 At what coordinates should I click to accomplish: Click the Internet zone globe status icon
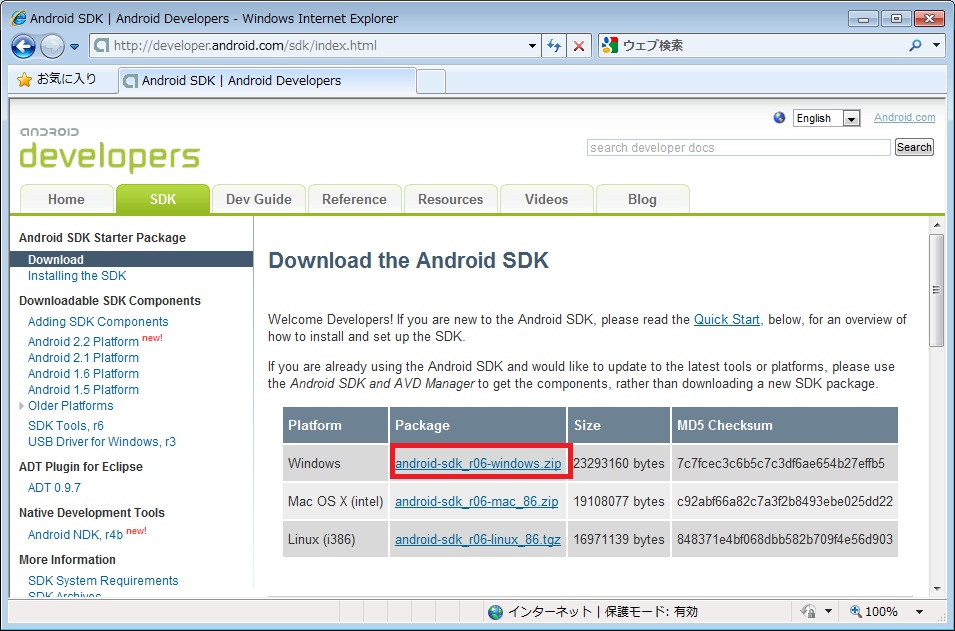[496, 612]
